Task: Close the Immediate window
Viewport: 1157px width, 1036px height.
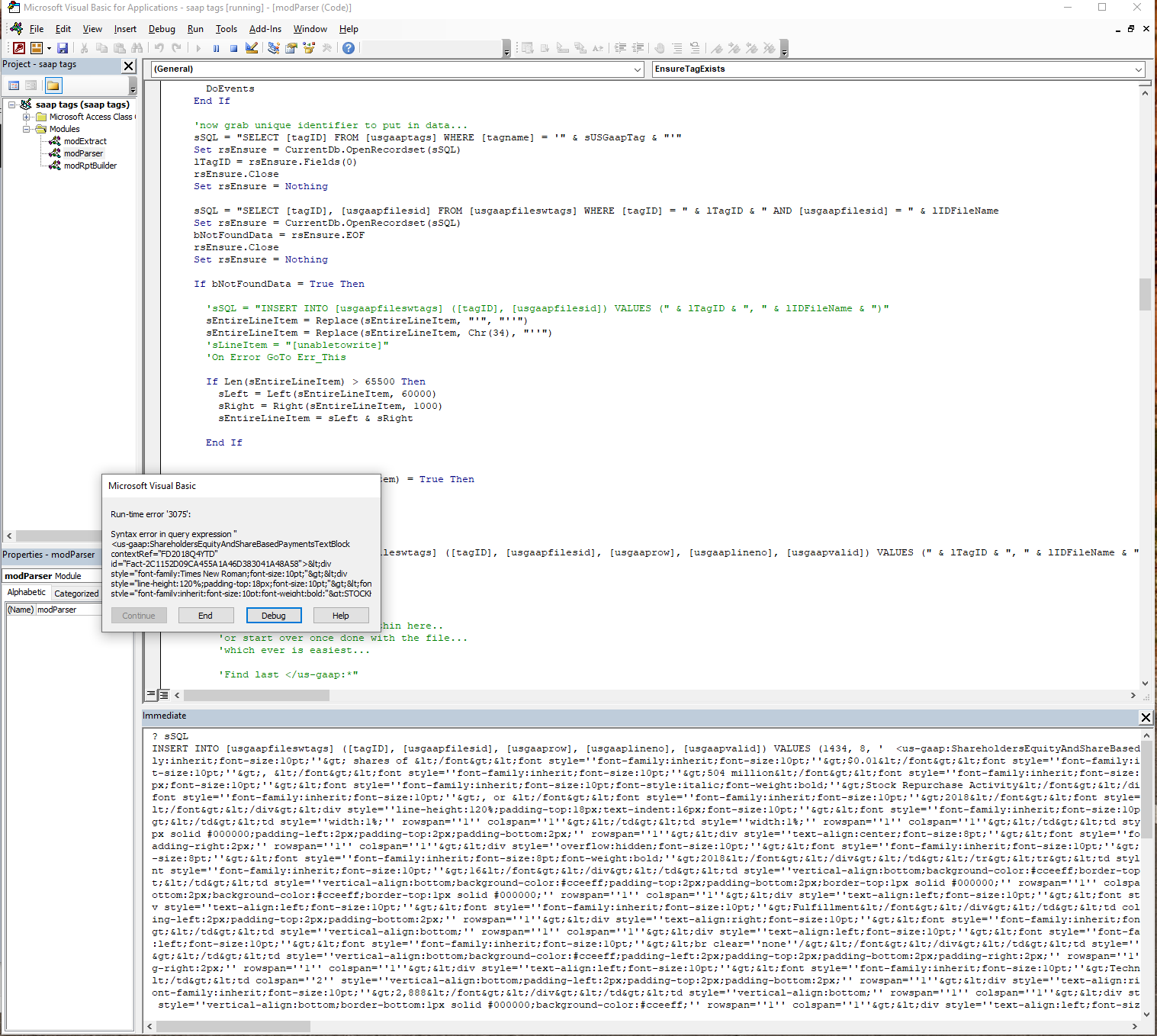Action: click(x=1146, y=717)
